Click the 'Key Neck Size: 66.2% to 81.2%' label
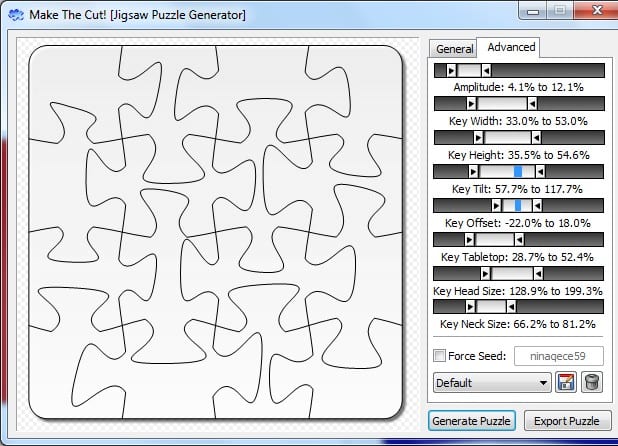Screen dimensions: 618x446 tap(517, 324)
